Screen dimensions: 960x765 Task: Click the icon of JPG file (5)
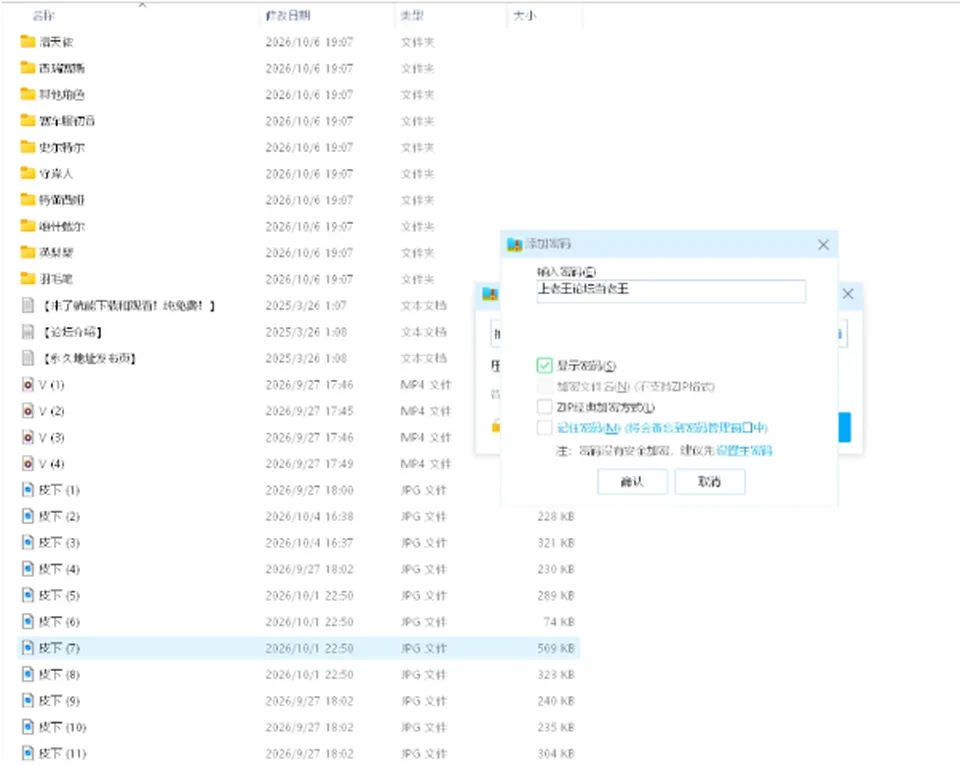pos(28,595)
